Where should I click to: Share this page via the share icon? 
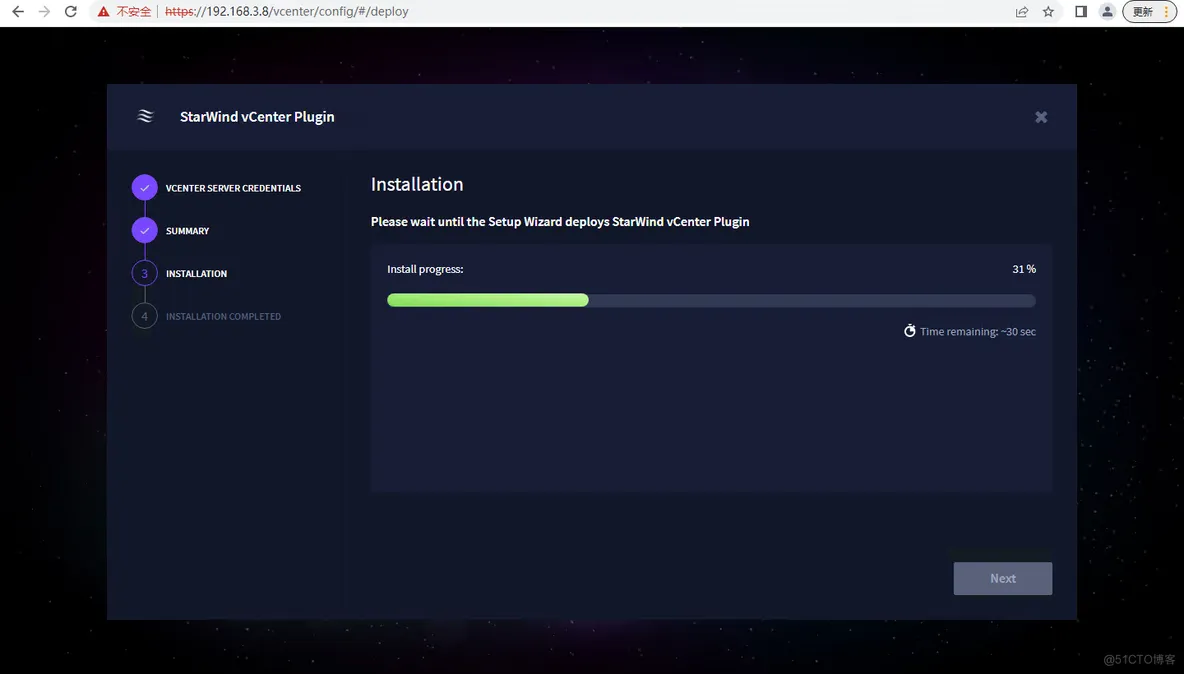(1022, 11)
